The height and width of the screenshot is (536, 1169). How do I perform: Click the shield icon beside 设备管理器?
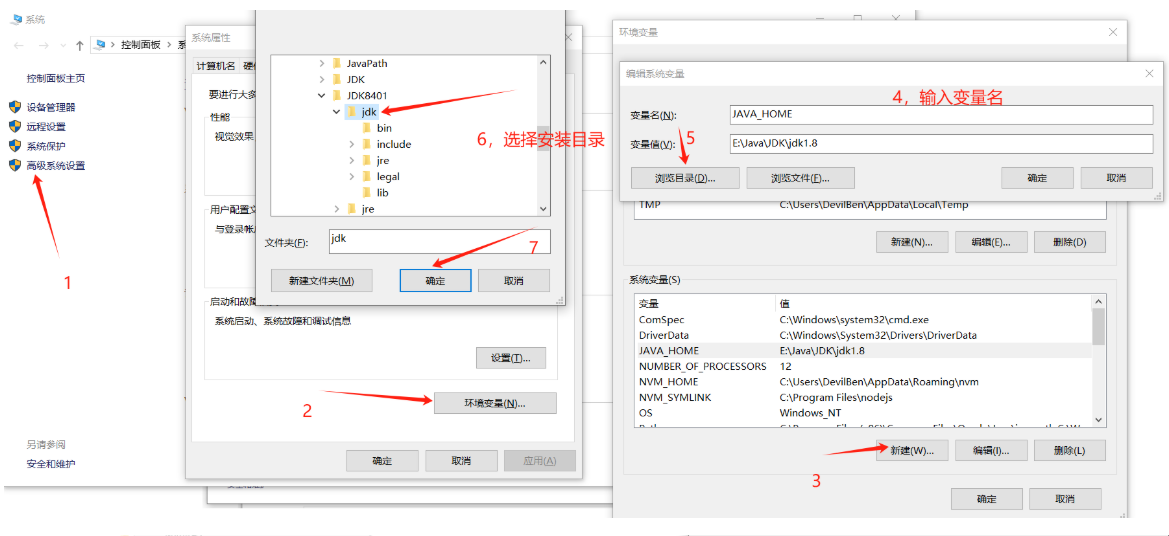(x=15, y=107)
